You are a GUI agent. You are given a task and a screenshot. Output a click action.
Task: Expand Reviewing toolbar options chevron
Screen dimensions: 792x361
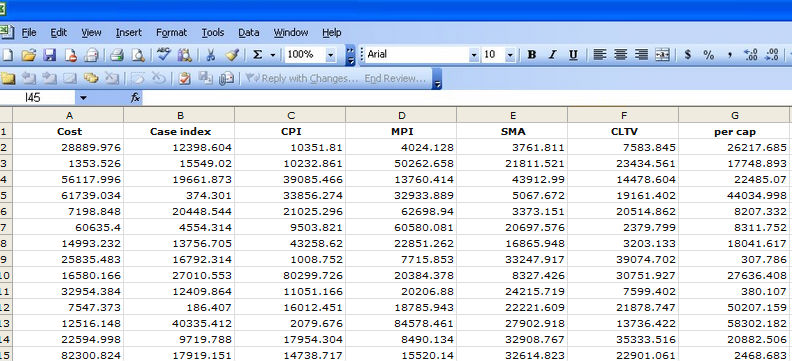click(x=437, y=79)
